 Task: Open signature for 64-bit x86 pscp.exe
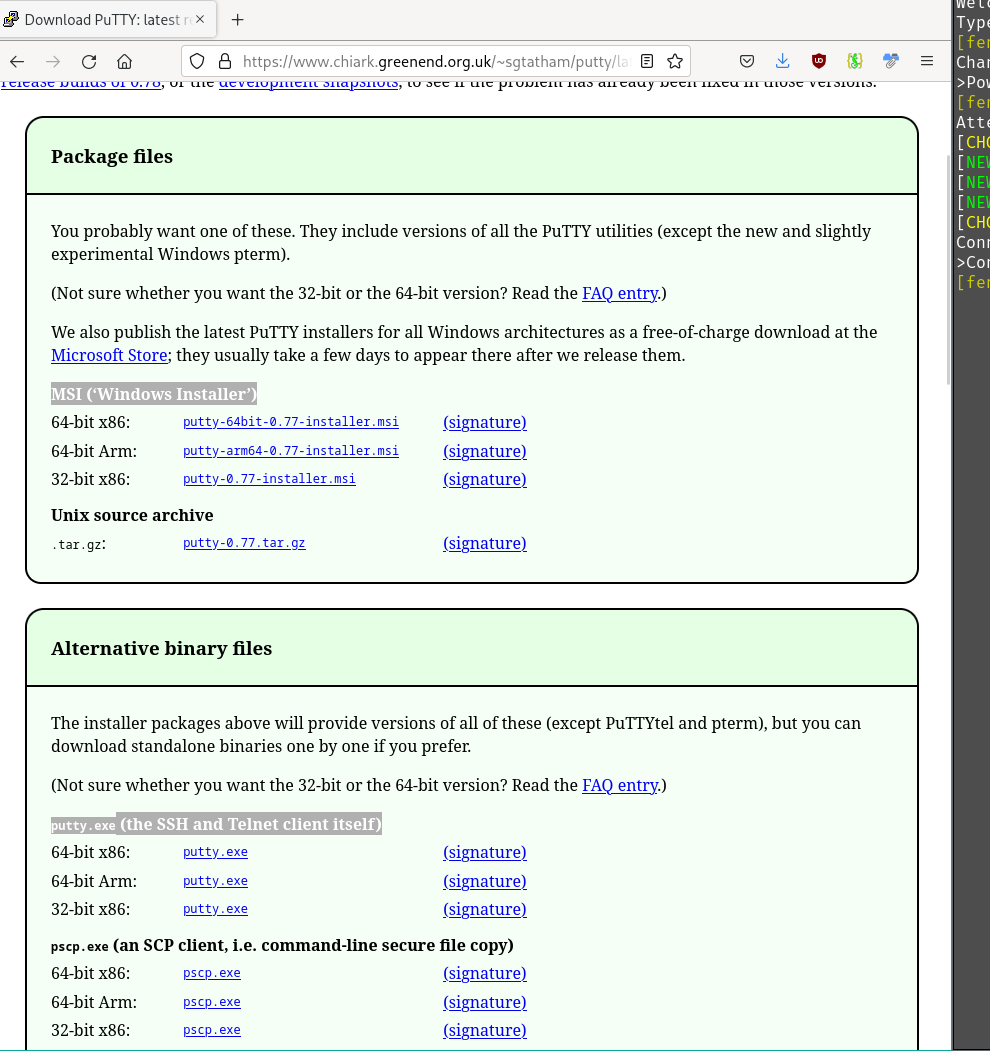485,973
